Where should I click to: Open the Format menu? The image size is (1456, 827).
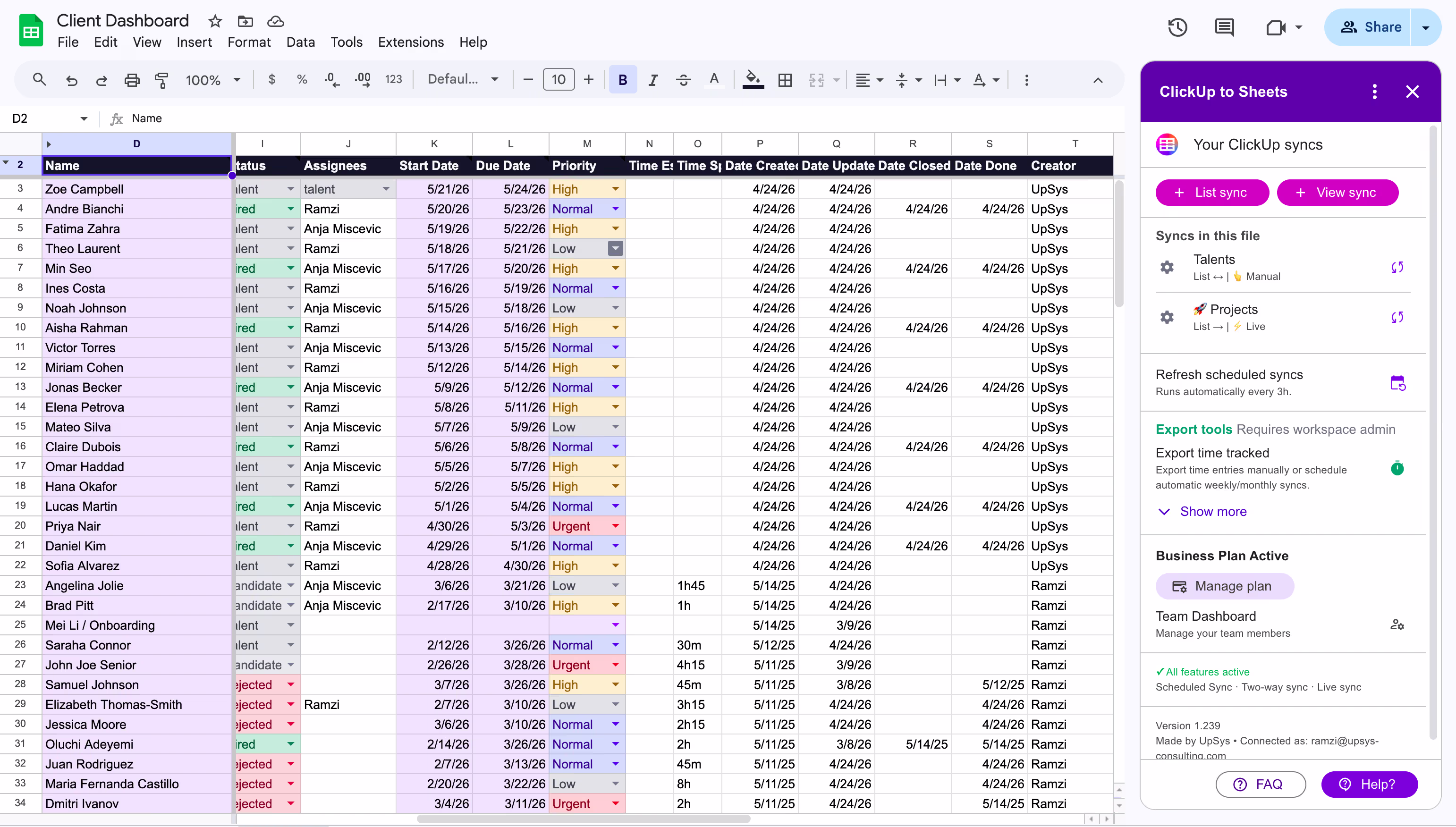(x=249, y=42)
